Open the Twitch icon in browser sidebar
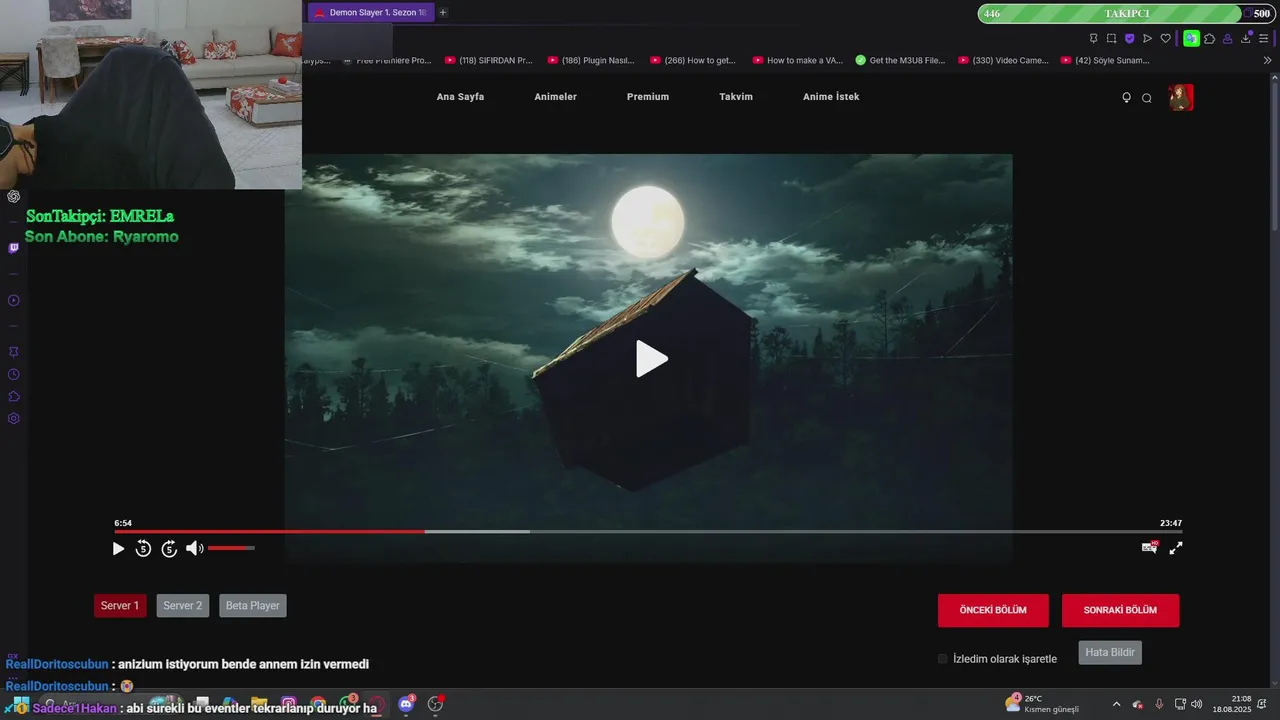Image resolution: width=1280 pixels, height=720 pixels. 14,248
